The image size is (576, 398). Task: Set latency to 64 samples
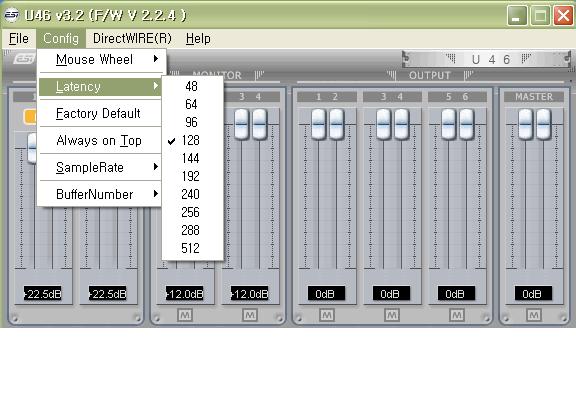[x=192, y=104]
